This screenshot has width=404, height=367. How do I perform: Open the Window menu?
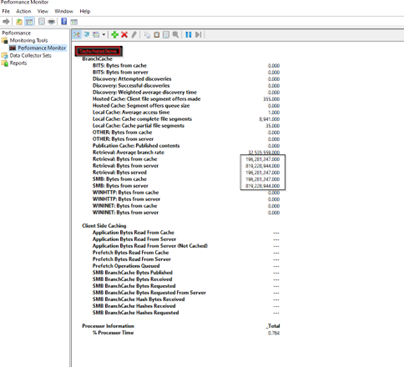pos(64,11)
